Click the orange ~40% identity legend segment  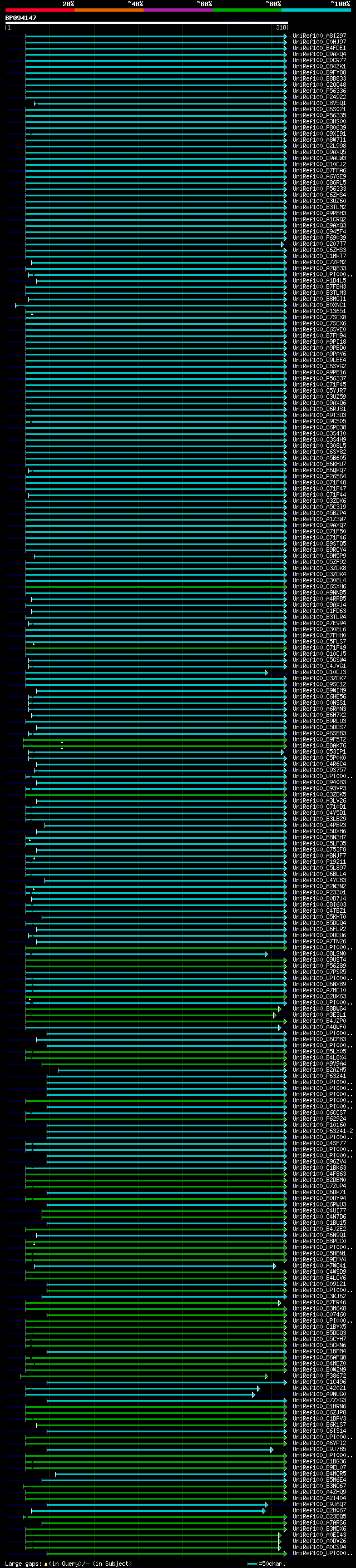pyautogui.click(x=109, y=10)
